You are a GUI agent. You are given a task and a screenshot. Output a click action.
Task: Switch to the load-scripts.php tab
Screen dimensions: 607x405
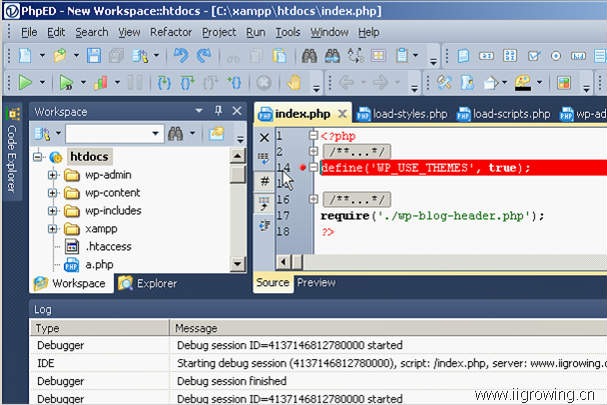(x=503, y=114)
